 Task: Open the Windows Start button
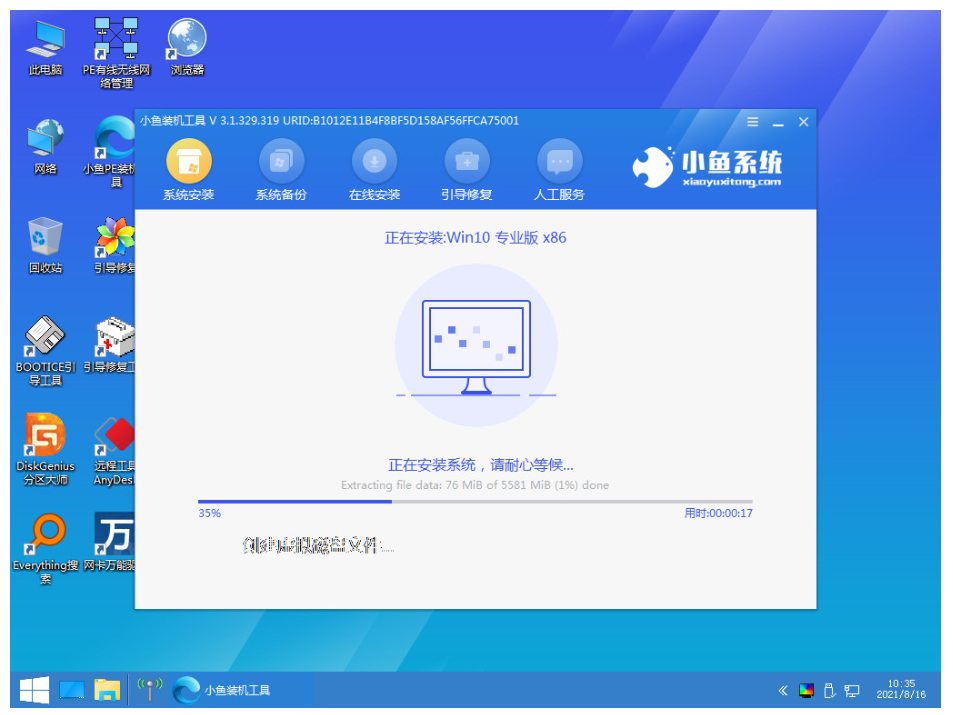pos(32,690)
